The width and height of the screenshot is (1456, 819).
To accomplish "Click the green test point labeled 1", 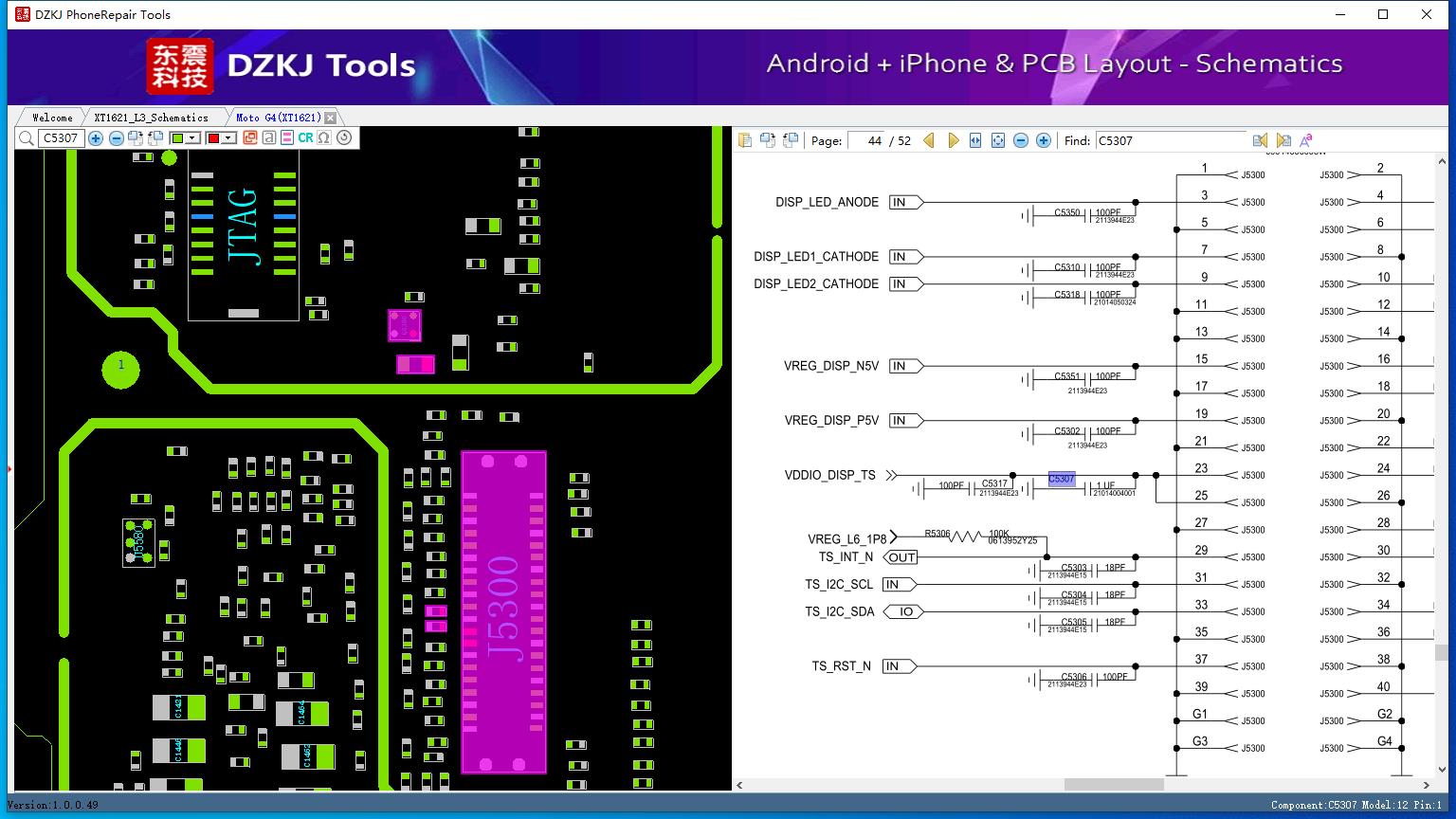I will [x=120, y=368].
